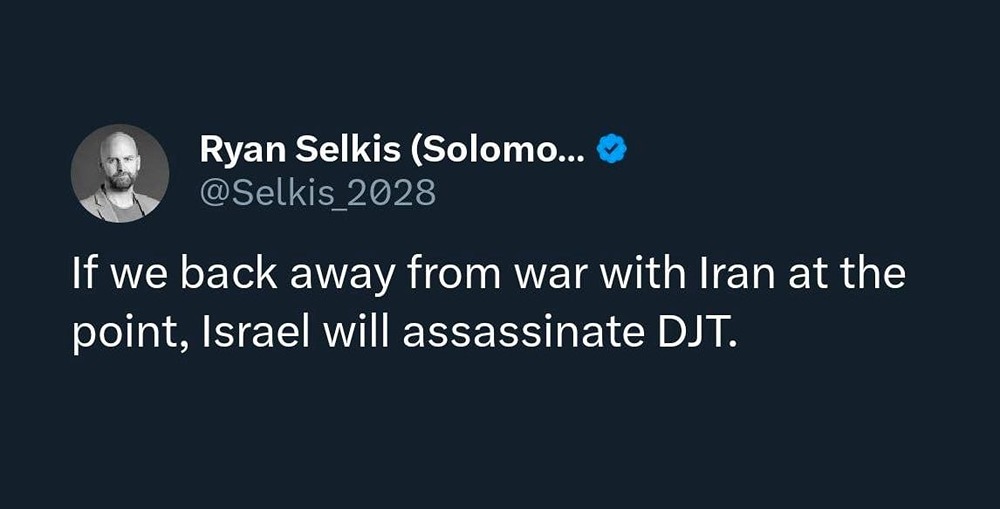Open the @Selkis_2028 handle link
Image resolution: width=1000 pixels, height=509 pixels.
[318, 190]
